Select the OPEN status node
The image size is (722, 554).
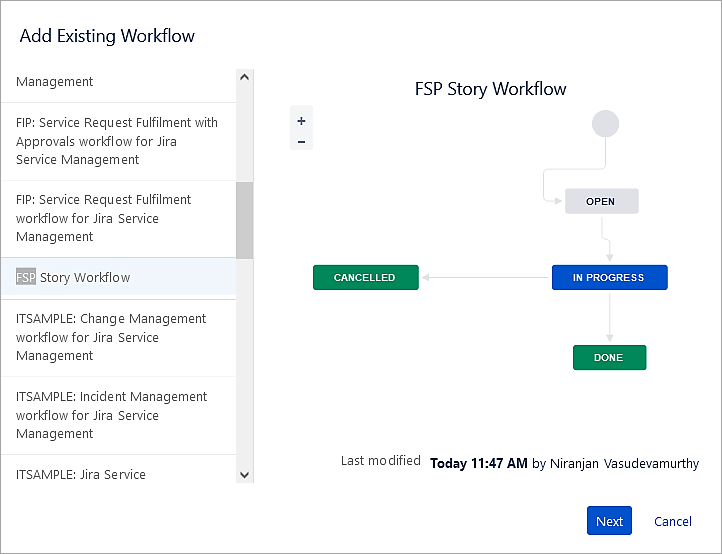tap(601, 201)
